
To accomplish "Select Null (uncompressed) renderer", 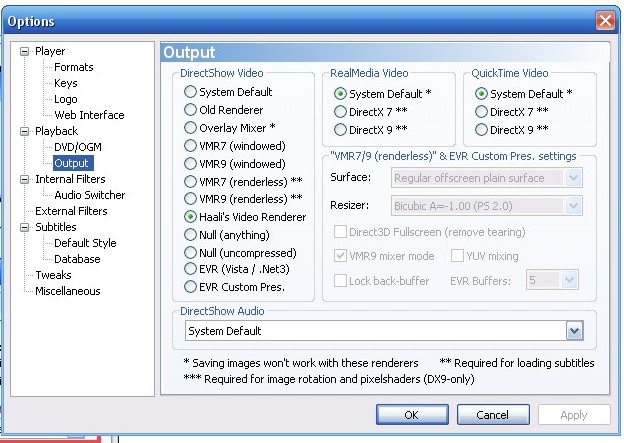I will pyautogui.click(x=190, y=251).
